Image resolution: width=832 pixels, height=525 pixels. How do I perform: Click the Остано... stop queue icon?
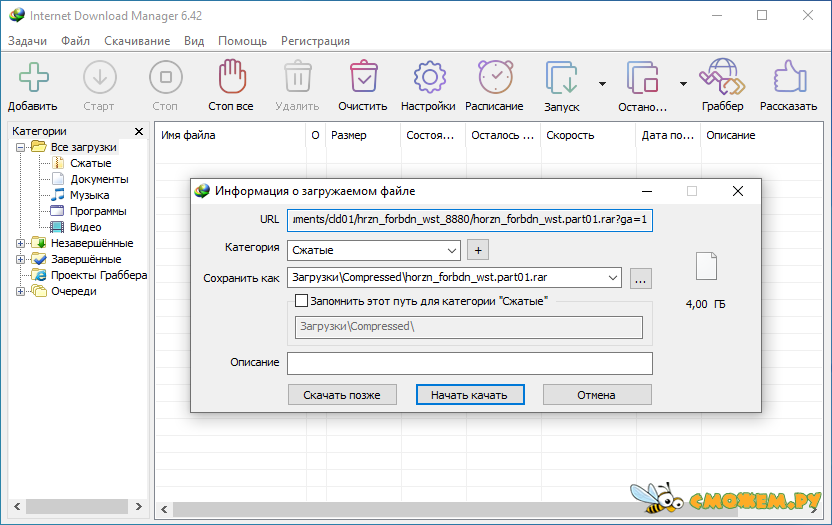coord(642,78)
